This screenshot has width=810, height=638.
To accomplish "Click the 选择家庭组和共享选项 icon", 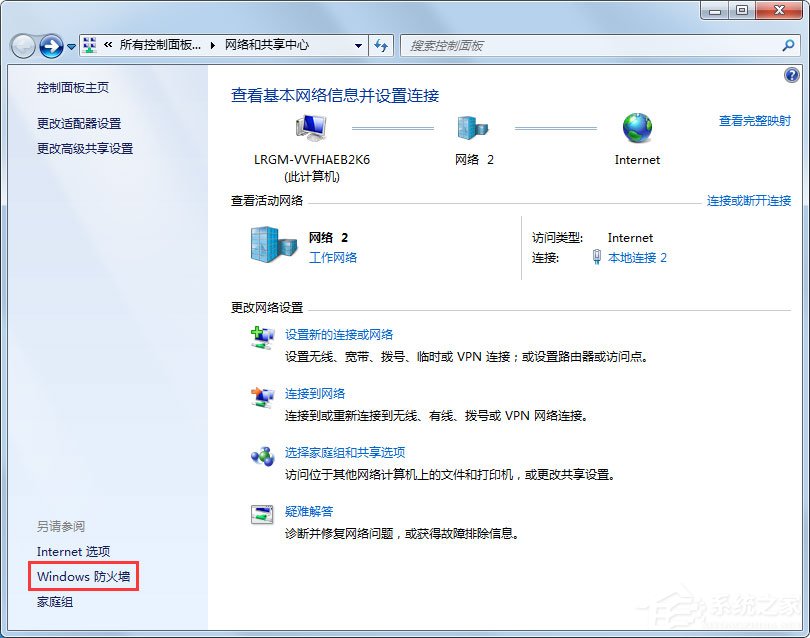I will point(262,453).
